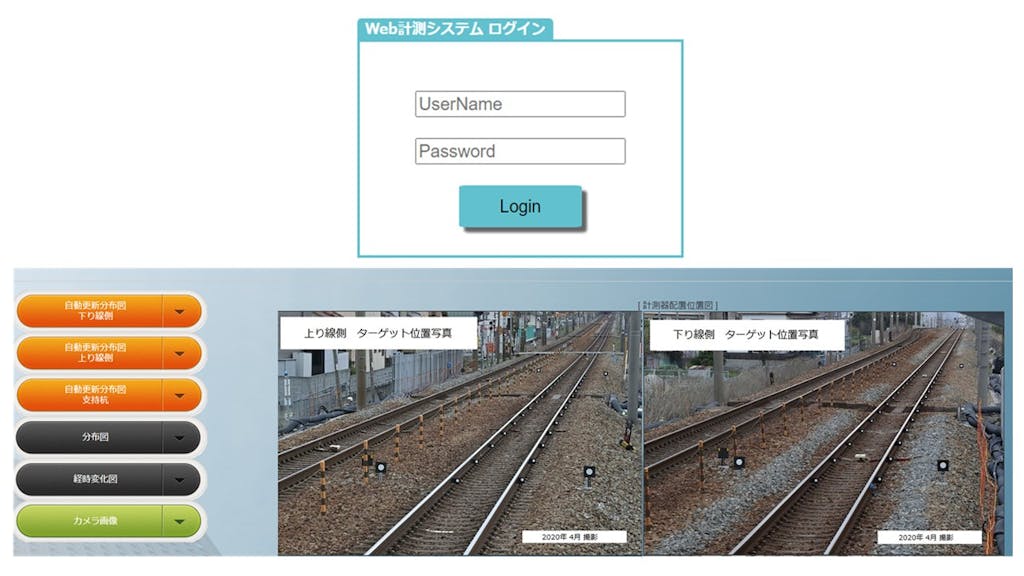Choose the 経時変化図 button
Image resolution: width=1024 pixels, height=576 pixels.
click(x=91, y=480)
